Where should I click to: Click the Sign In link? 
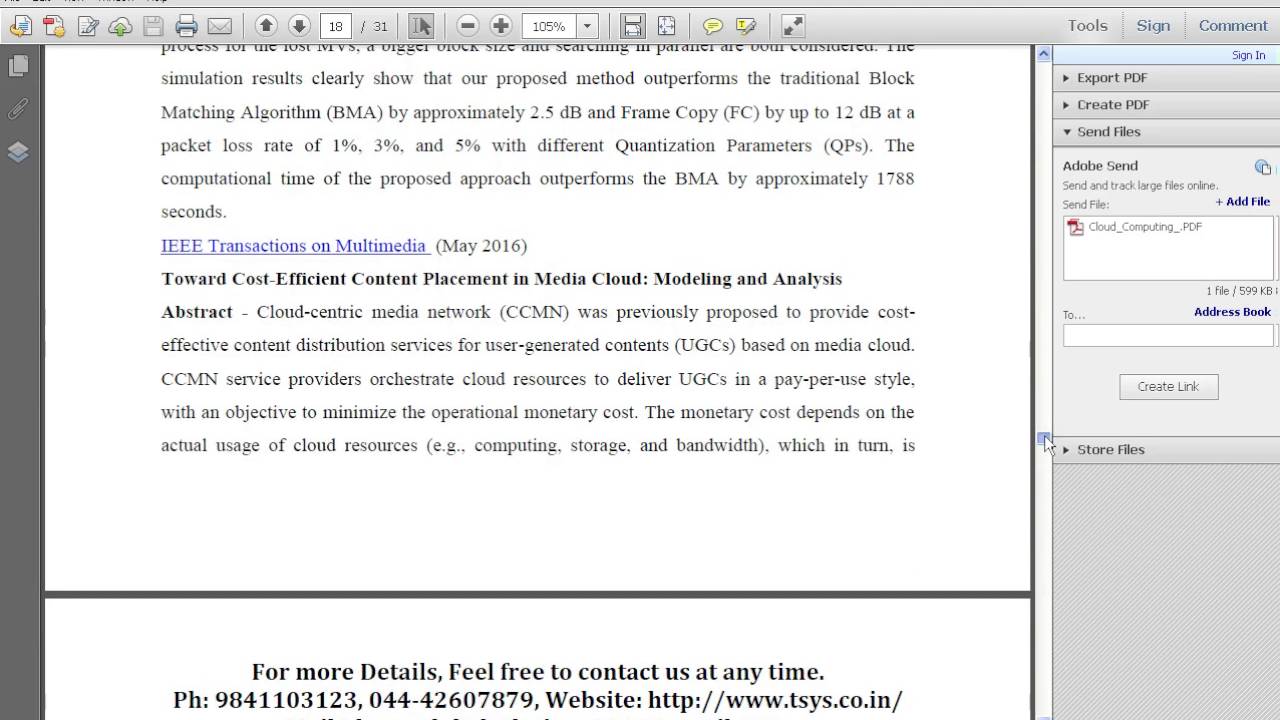tap(1248, 55)
